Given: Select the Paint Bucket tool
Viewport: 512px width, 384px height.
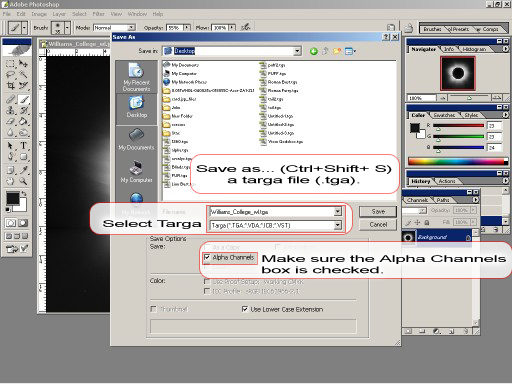Looking at the screenshot, I should pos(23,121).
